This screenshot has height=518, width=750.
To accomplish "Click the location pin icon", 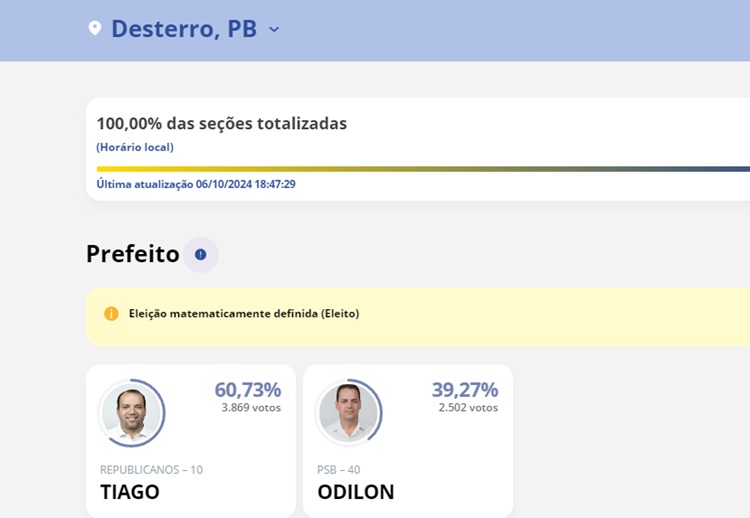I will pos(95,28).
